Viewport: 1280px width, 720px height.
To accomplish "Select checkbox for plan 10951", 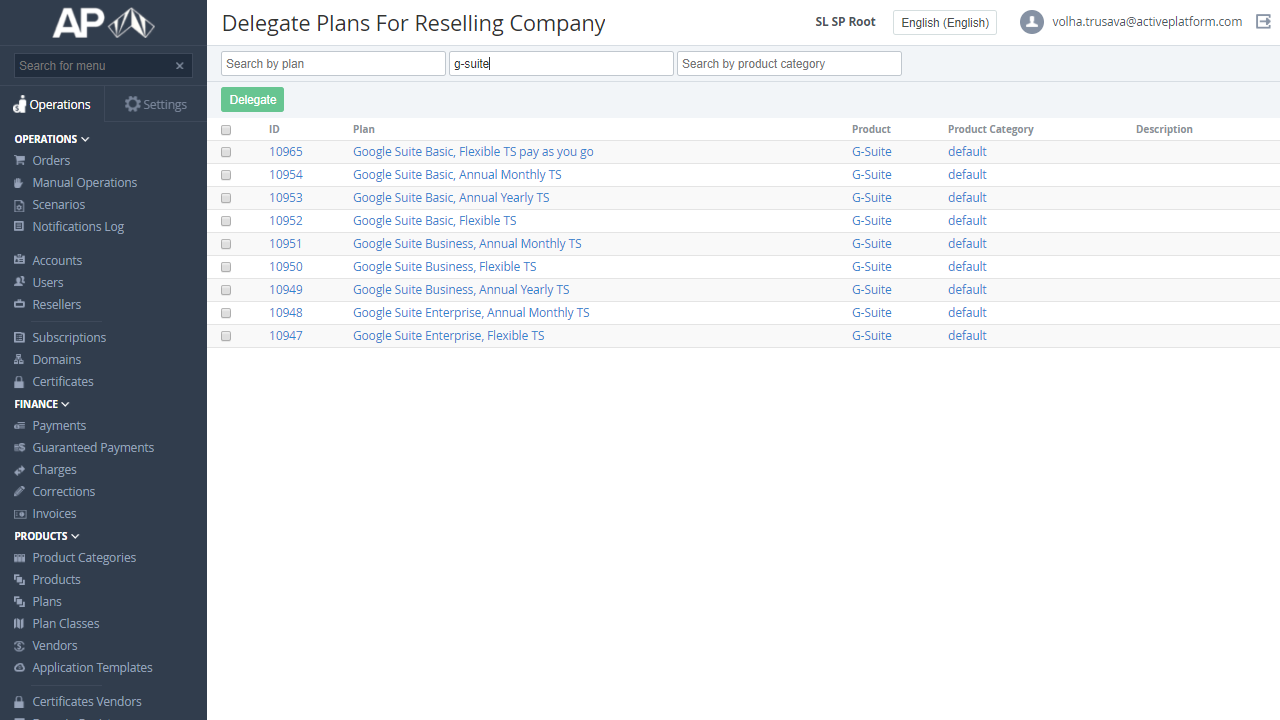I will pos(226,244).
